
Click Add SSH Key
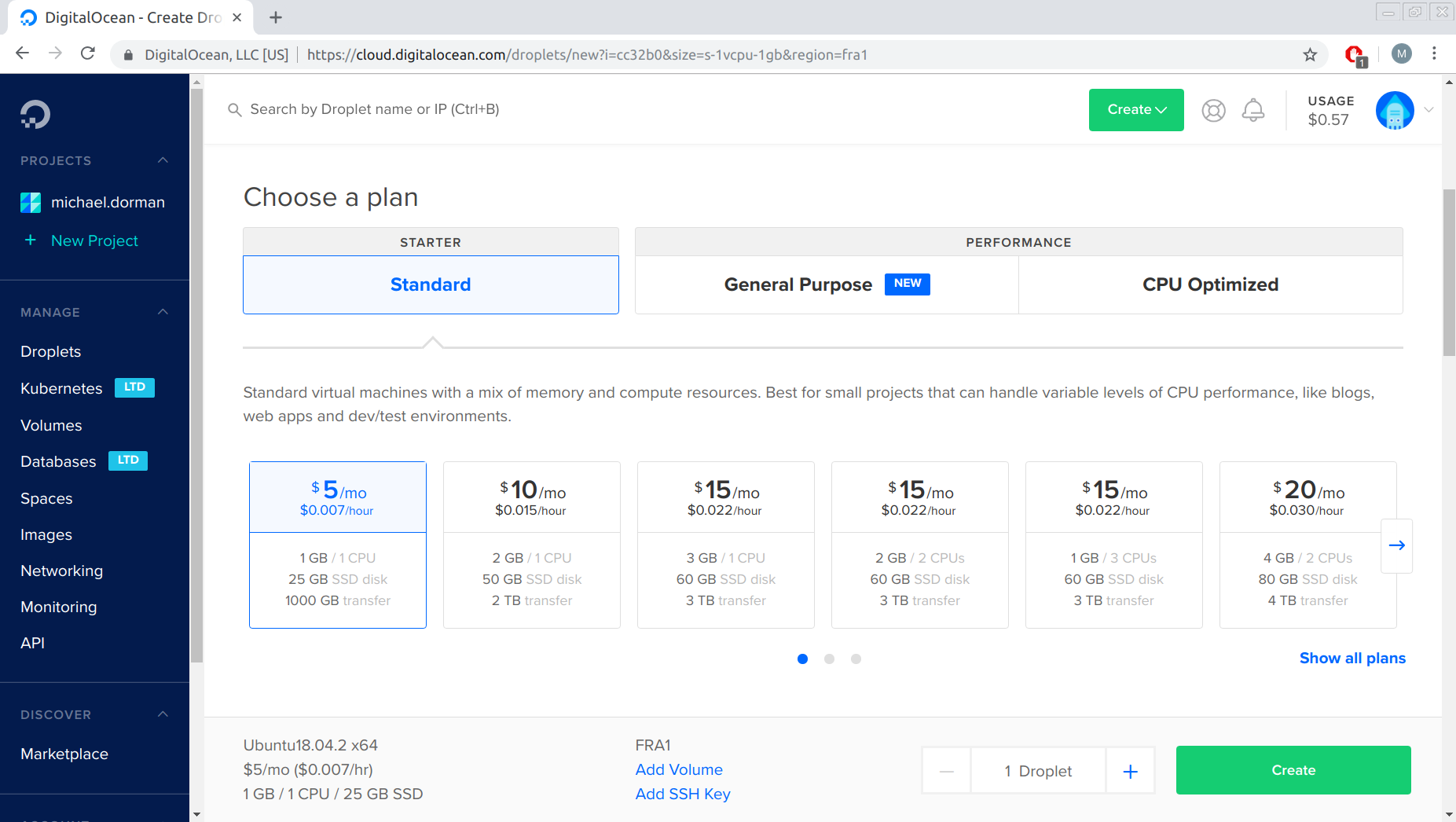click(x=682, y=794)
